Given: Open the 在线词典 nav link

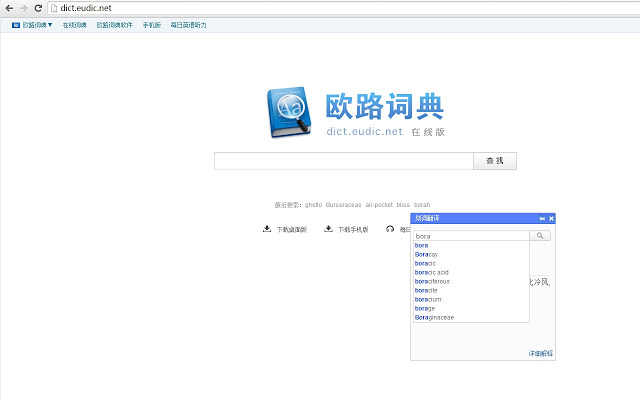Looking at the screenshot, I should pos(74,25).
